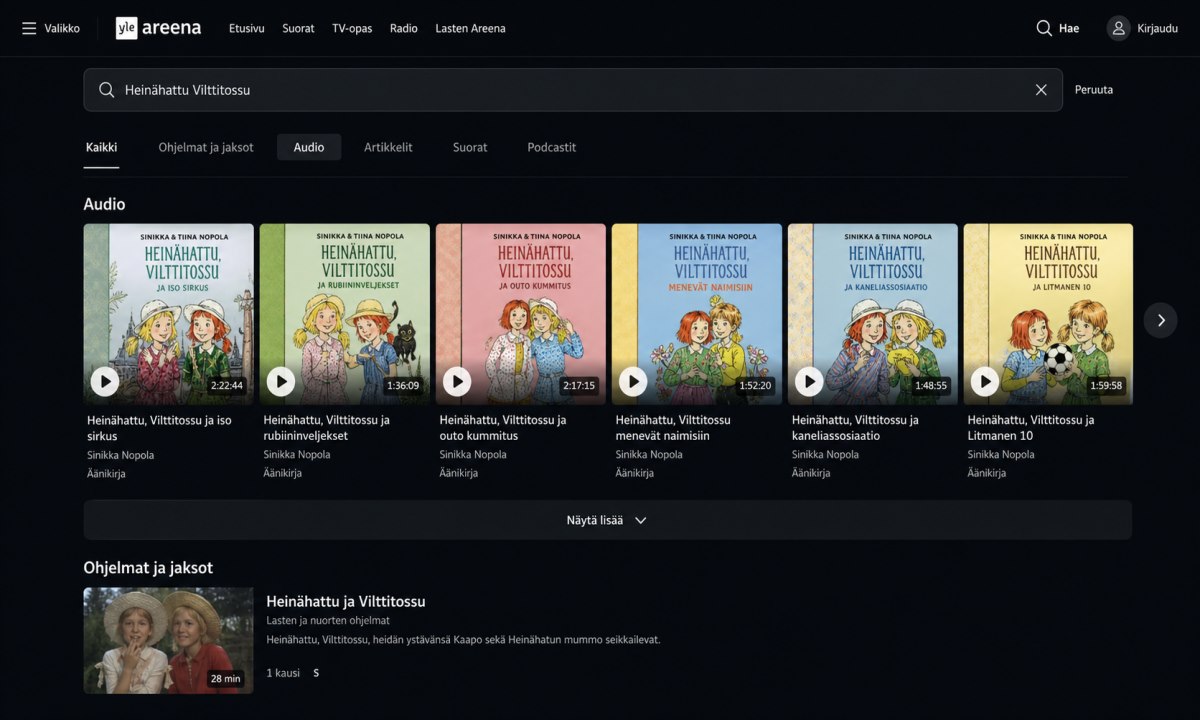Click the Lasten ja nuorten ohjelmat label

click(x=328, y=621)
